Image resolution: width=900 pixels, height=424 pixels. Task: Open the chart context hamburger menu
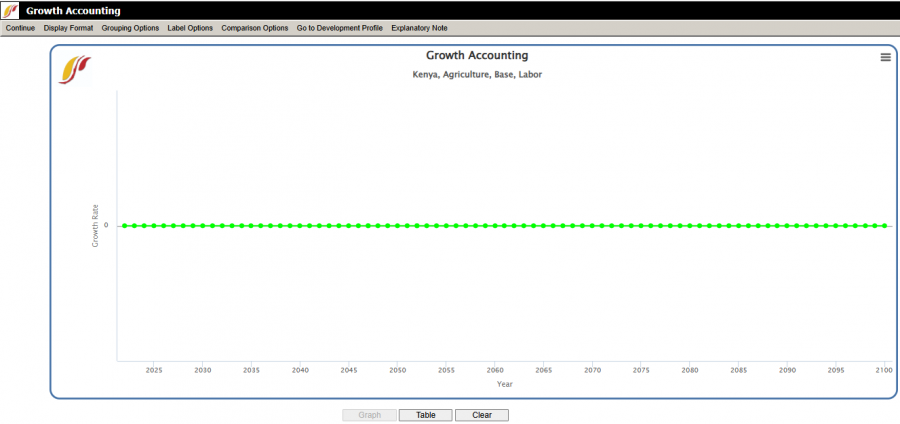[x=885, y=58]
